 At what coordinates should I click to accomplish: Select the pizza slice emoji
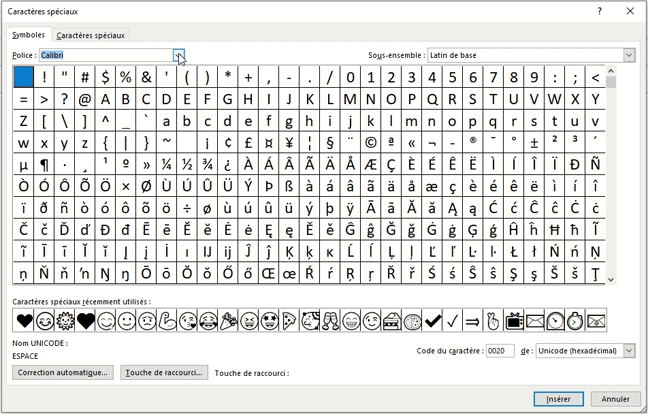click(290, 321)
